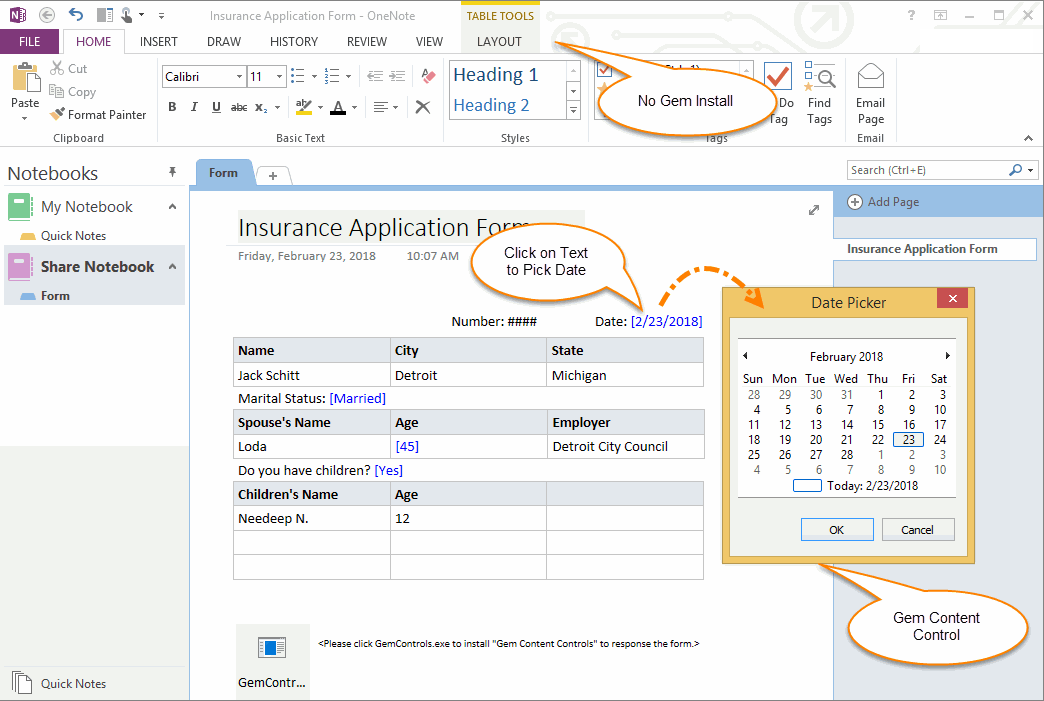Screen dimensions: 1044x701
Task: Switch to the INSERT ribbon tab
Action: 158,41
